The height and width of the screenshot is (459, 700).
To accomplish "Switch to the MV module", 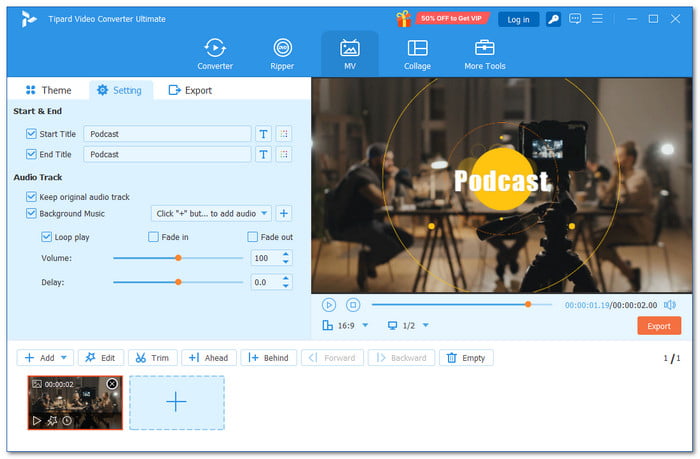I will (x=350, y=54).
